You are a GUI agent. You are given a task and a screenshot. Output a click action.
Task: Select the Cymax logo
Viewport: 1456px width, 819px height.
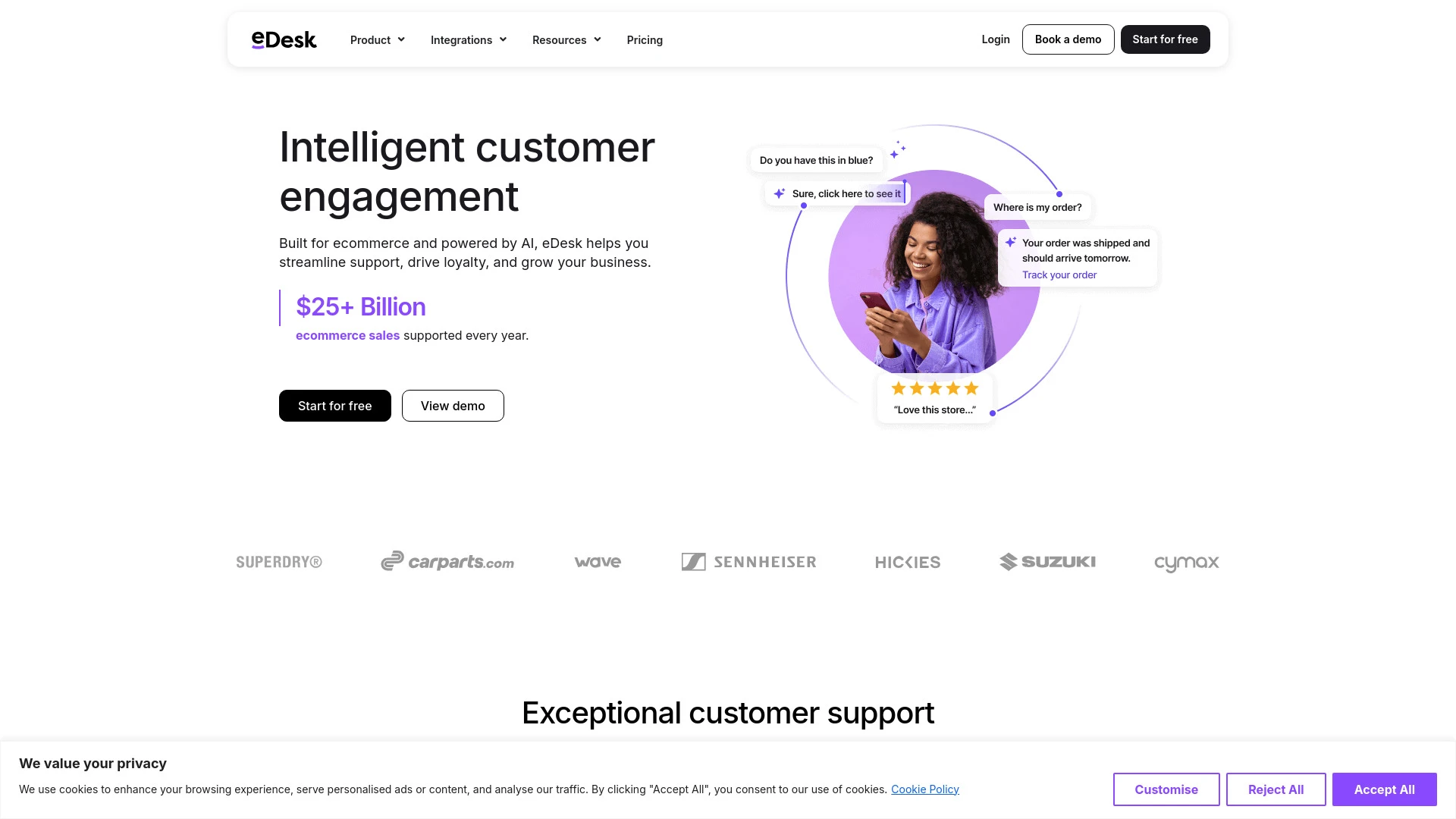[1187, 563]
